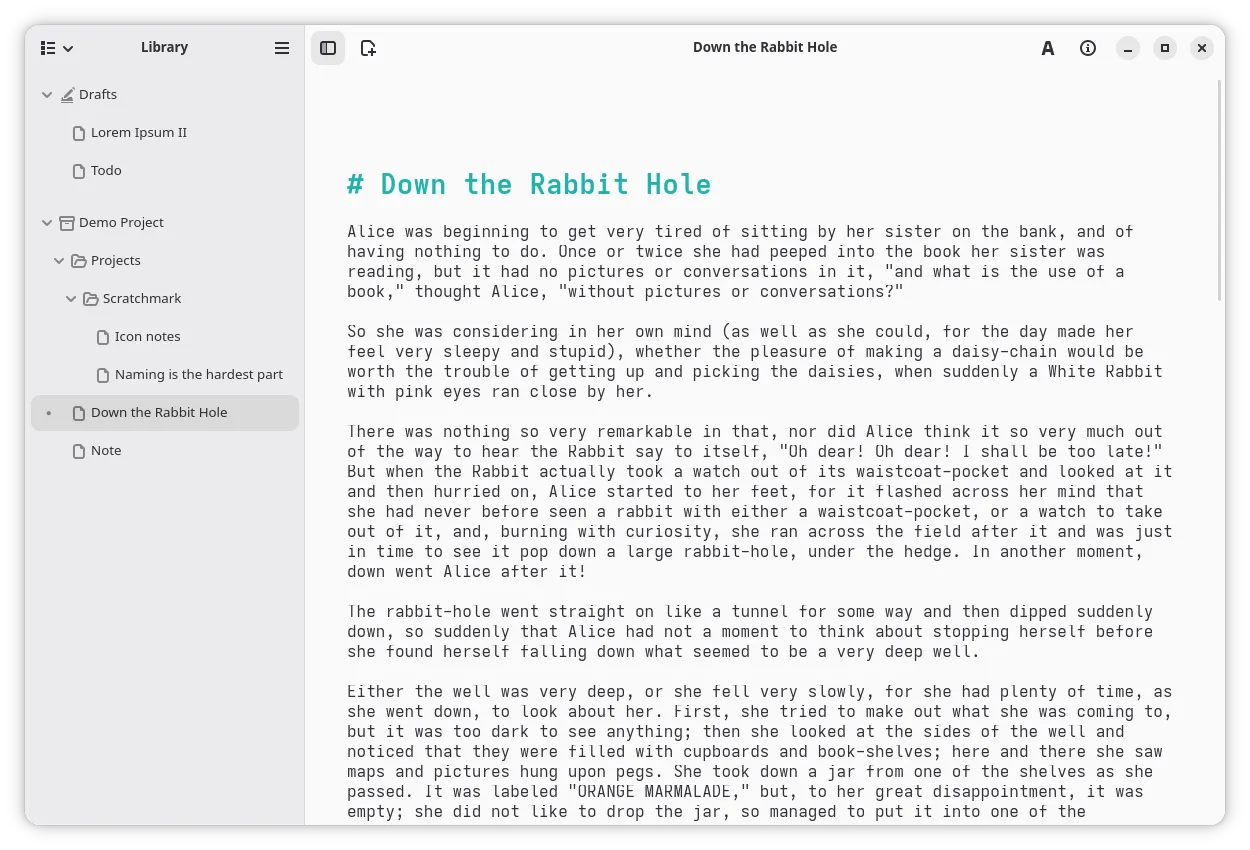Click the Projects folder icon
This screenshot has width=1250, height=850.
coord(79,261)
